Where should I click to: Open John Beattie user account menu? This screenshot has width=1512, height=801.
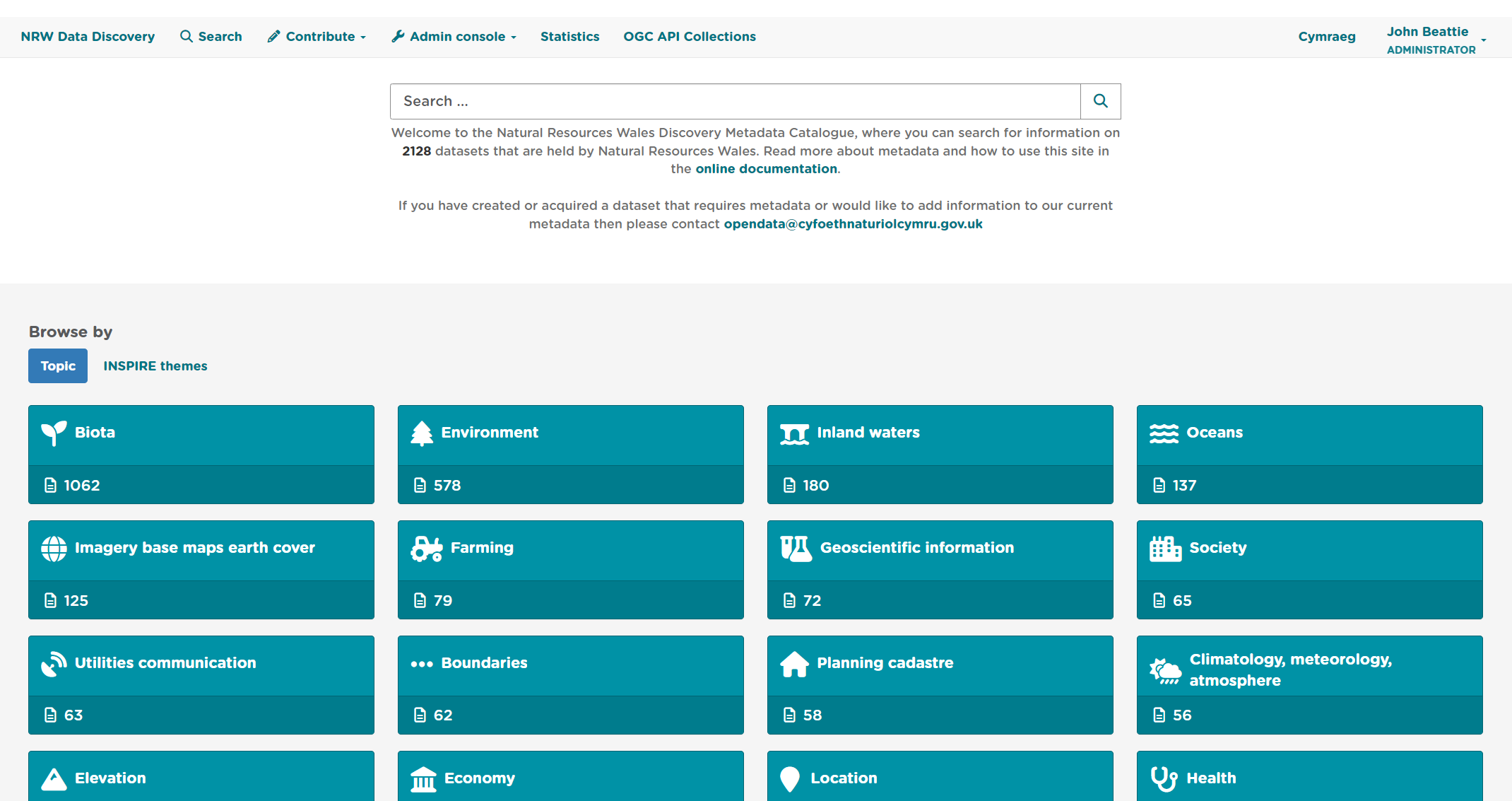[1436, 40]
